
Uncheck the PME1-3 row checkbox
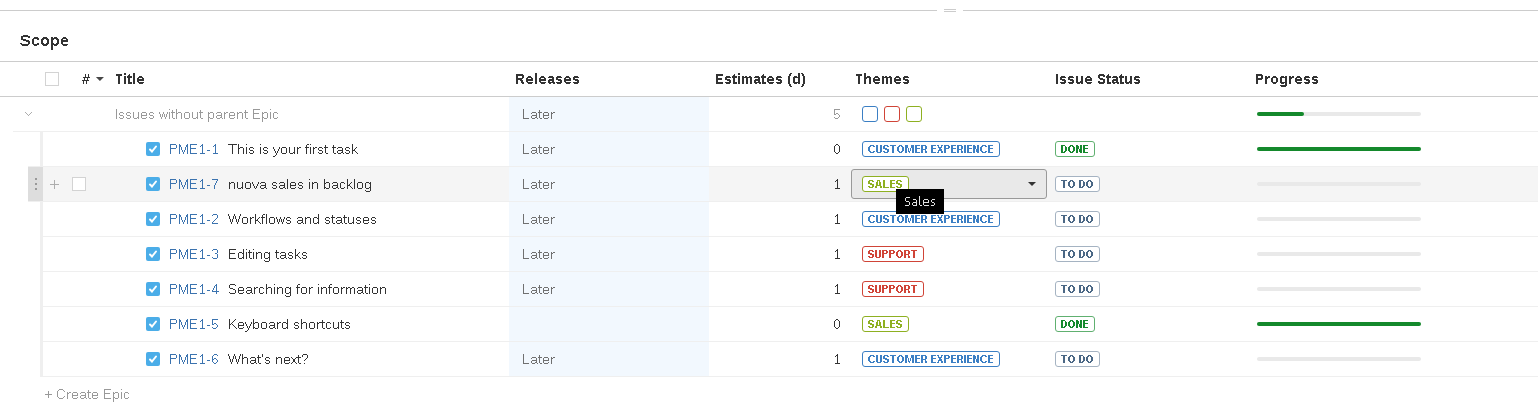point(153,254)
